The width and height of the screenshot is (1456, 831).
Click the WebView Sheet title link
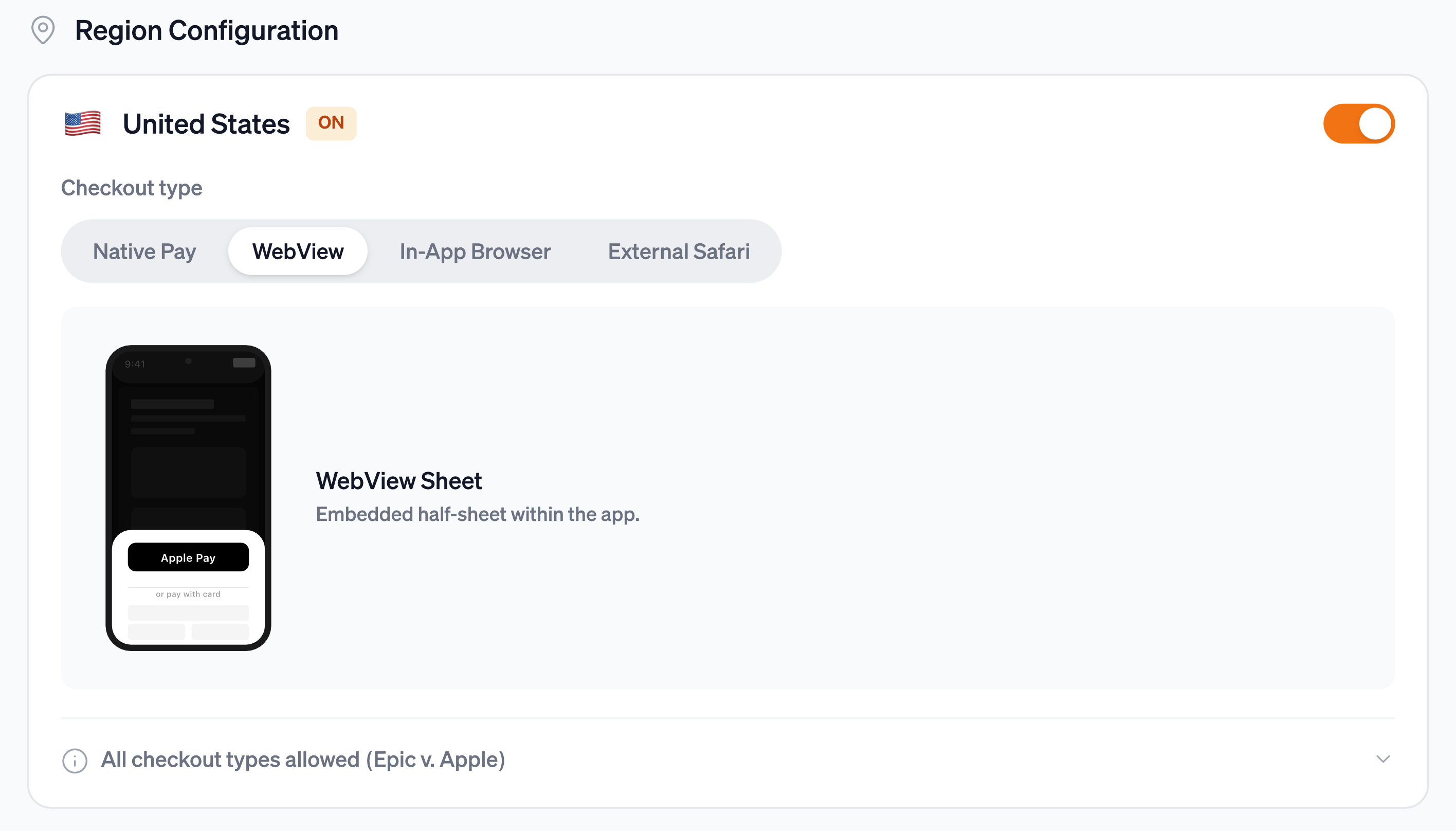[398, 481]
